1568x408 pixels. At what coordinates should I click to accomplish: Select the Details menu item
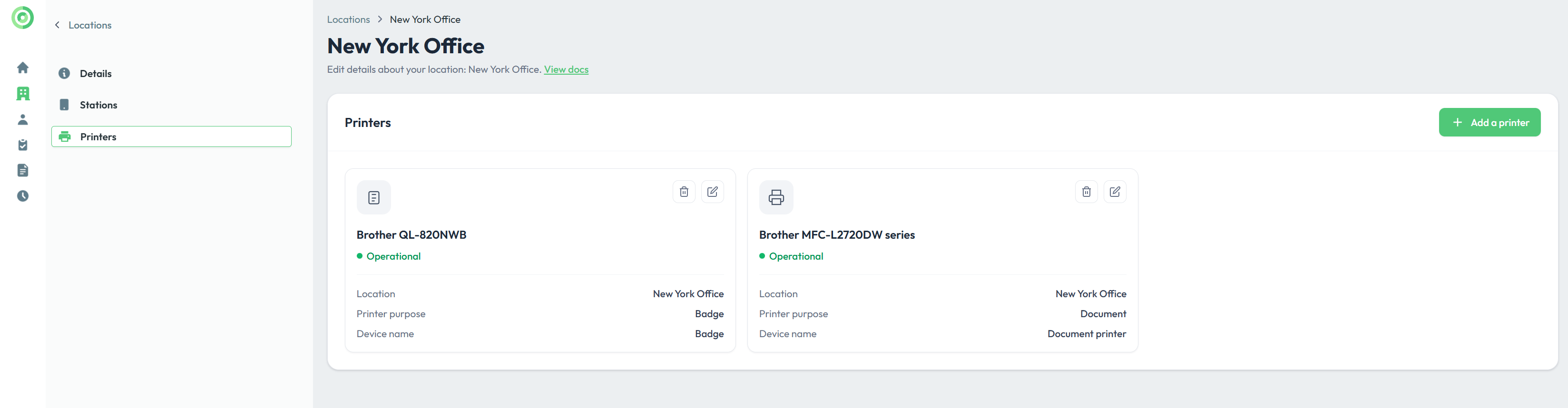tap(96, 74)
